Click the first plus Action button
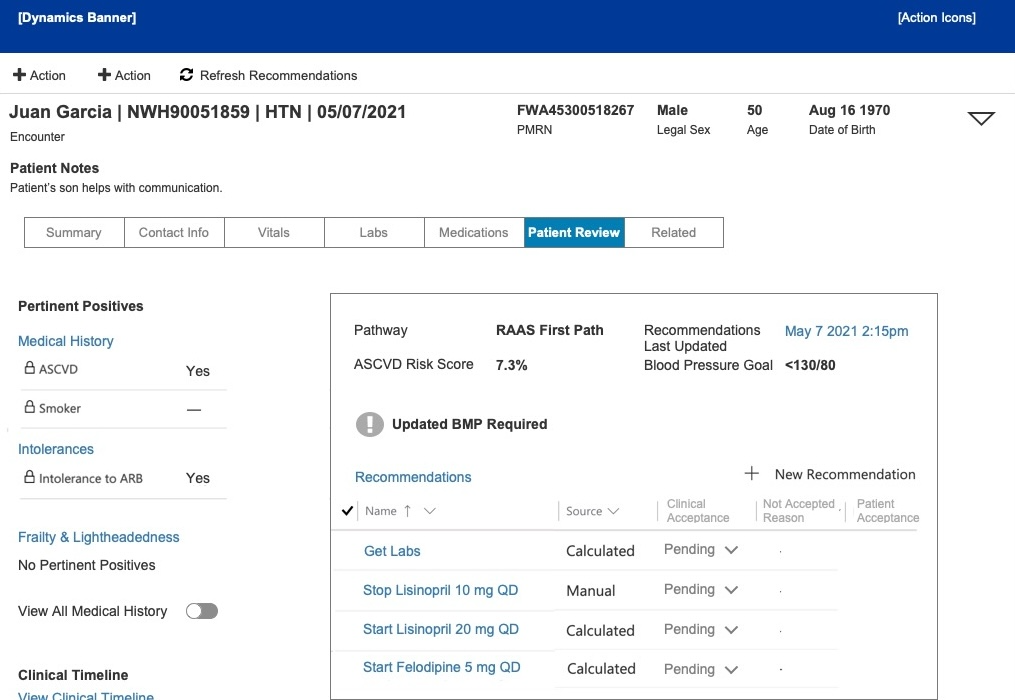The image size is (1015, 700). coord(39,75)
